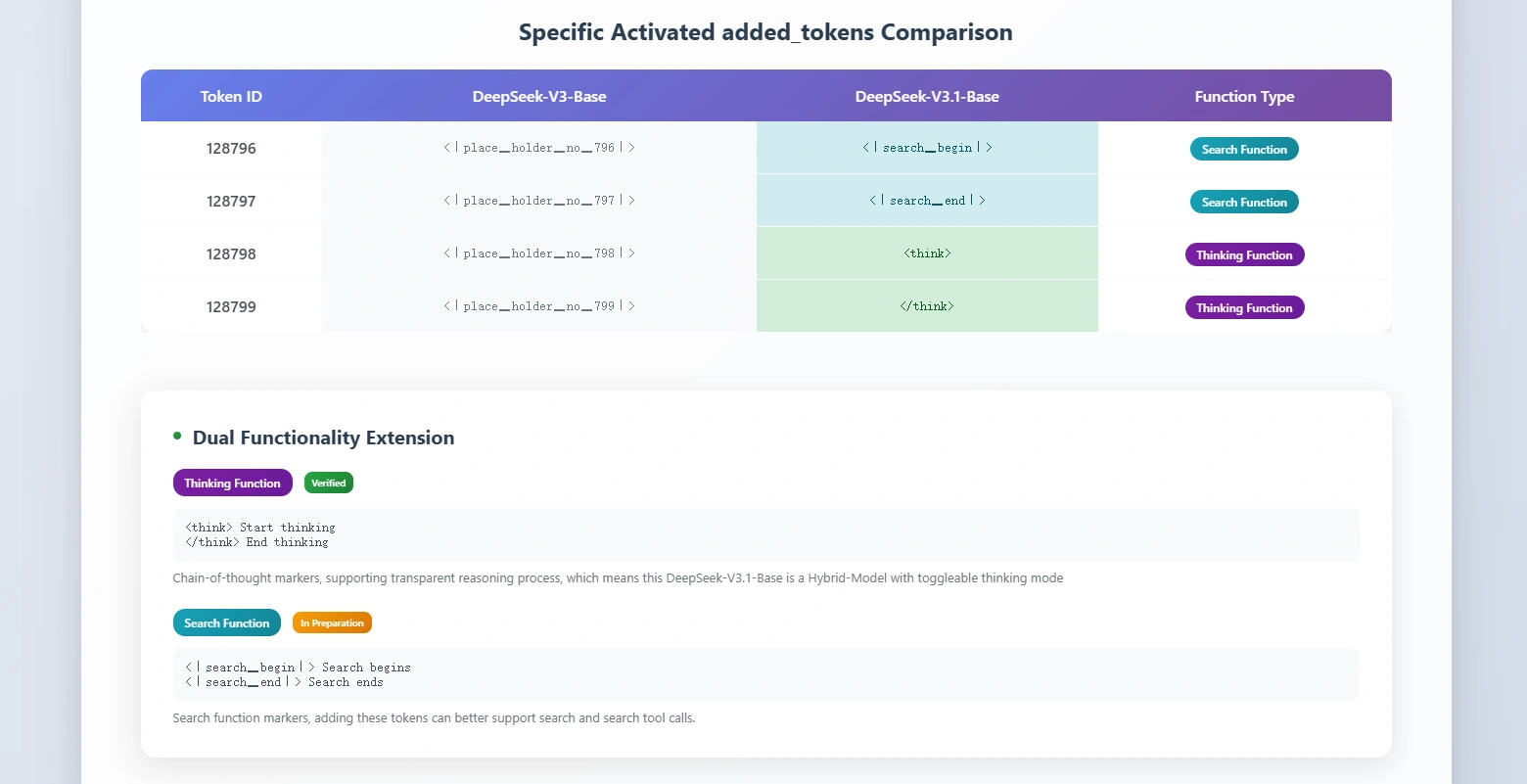Screen dimensions: 1527x784
Task: Click the Thinking Function badge for token 128798
Action: click(1244, 254)
